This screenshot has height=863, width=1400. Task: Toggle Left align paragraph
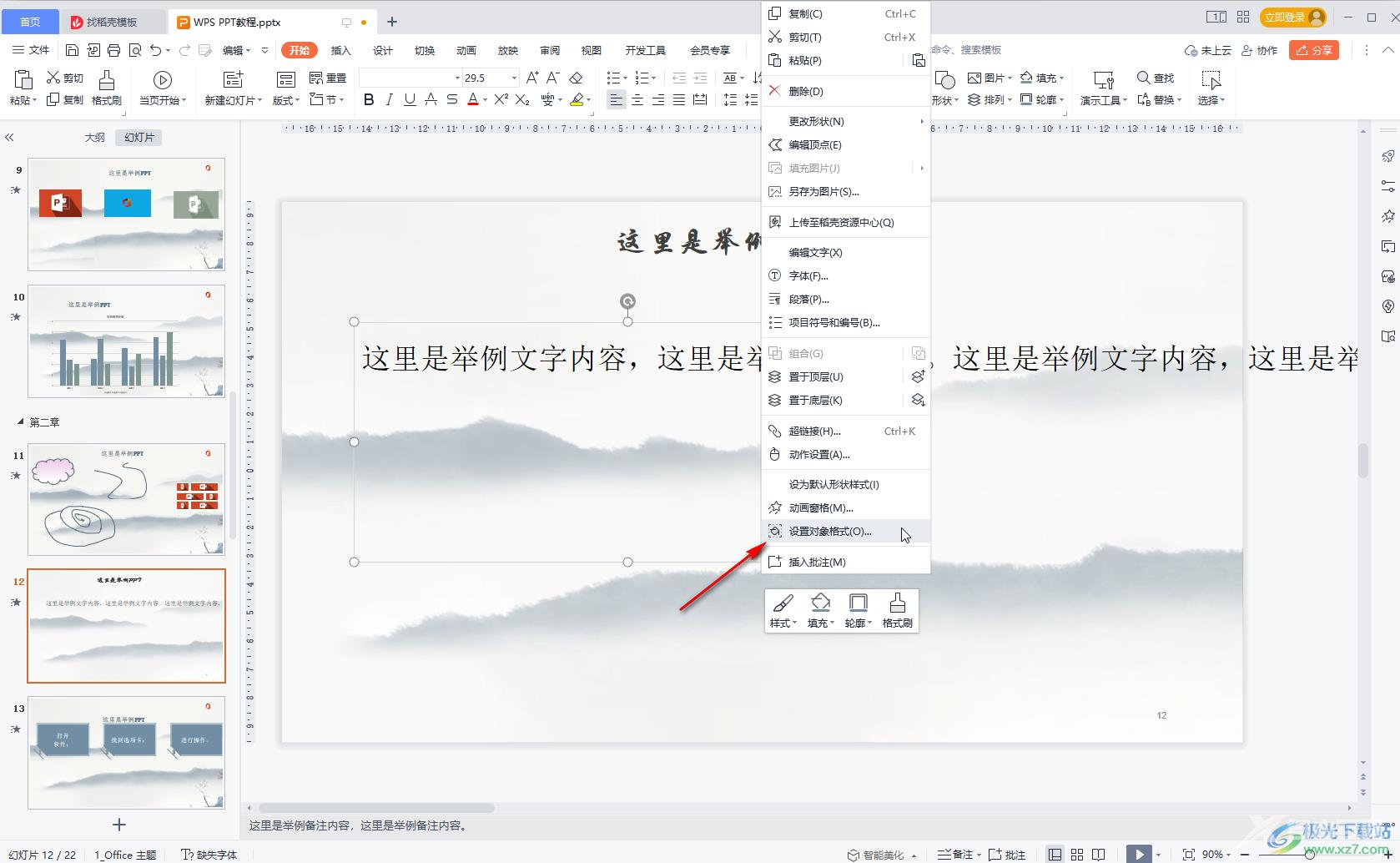pyautogui.click(x=616, y=100)
